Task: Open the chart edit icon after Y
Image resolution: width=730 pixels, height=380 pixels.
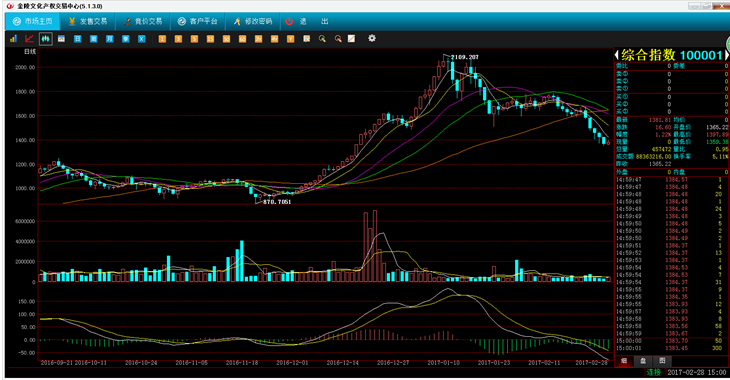Action: (x=306, y=39)
